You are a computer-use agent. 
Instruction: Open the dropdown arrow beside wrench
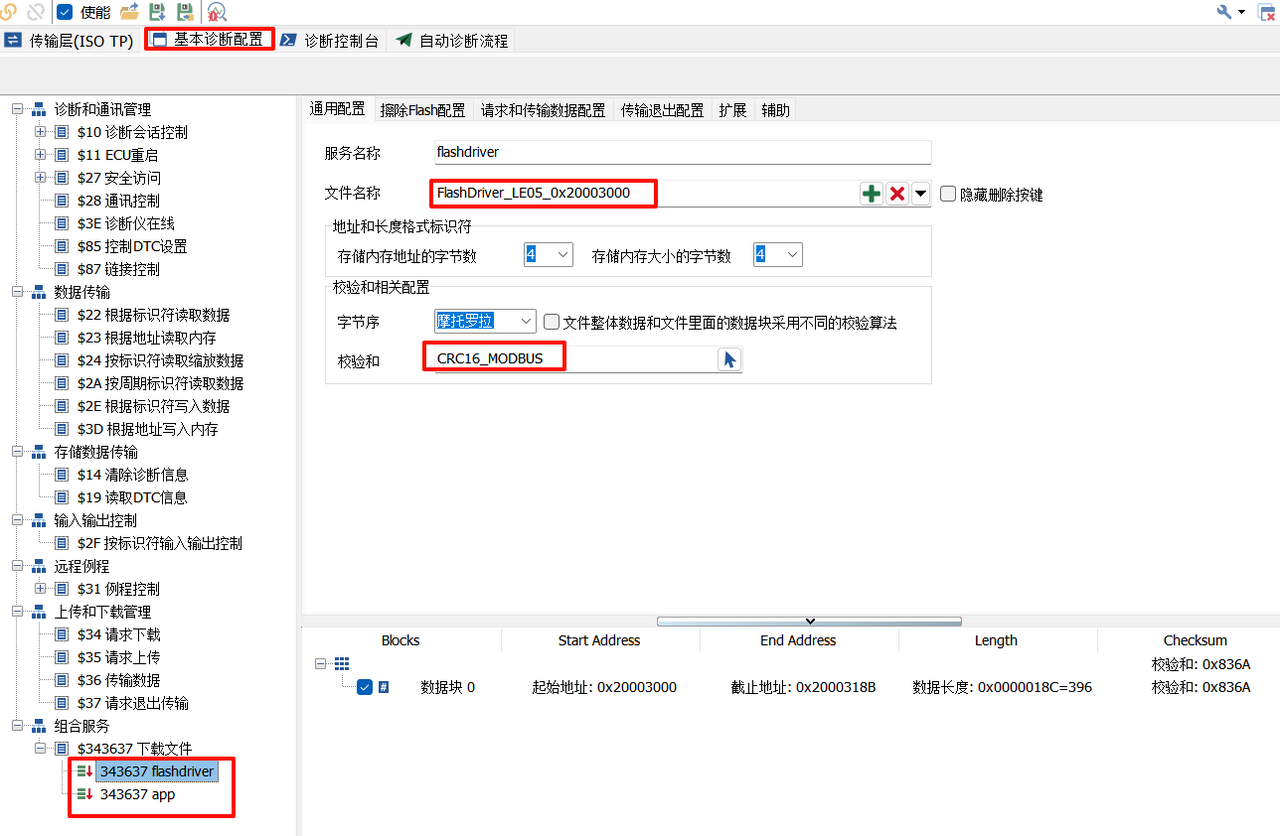1241,12
